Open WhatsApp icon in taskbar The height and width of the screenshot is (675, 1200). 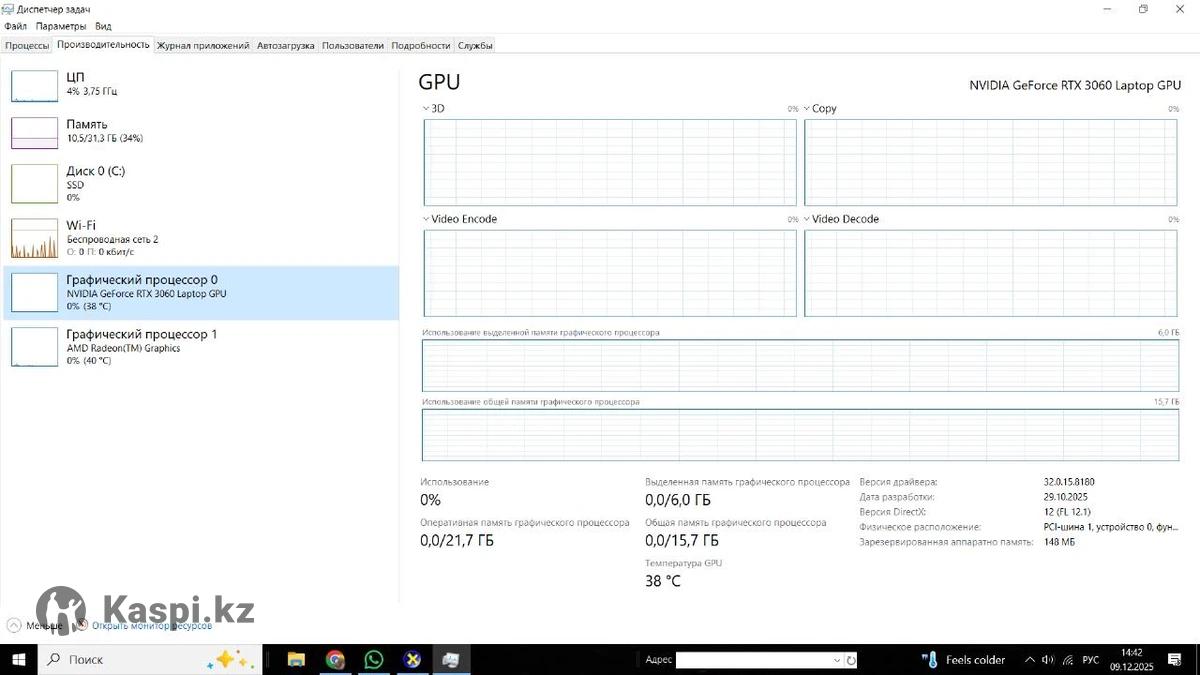point(374,660)
